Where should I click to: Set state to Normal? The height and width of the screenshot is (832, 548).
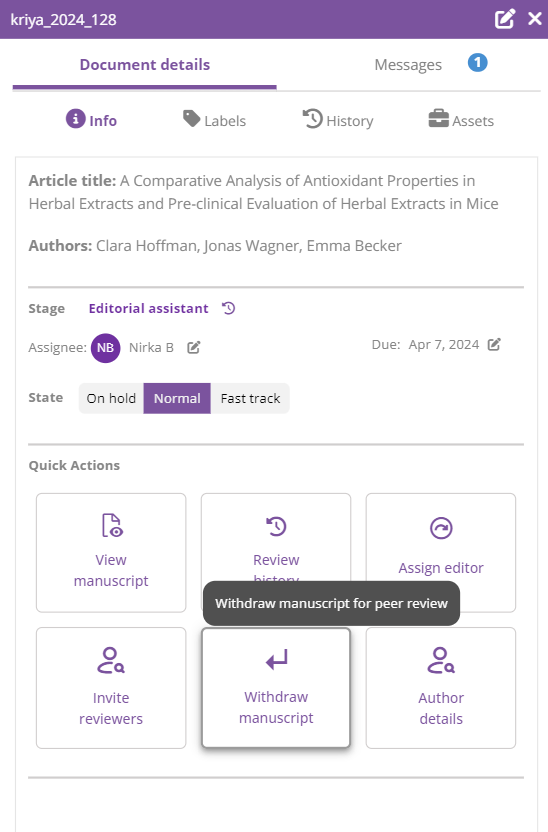tap(177, 398)
